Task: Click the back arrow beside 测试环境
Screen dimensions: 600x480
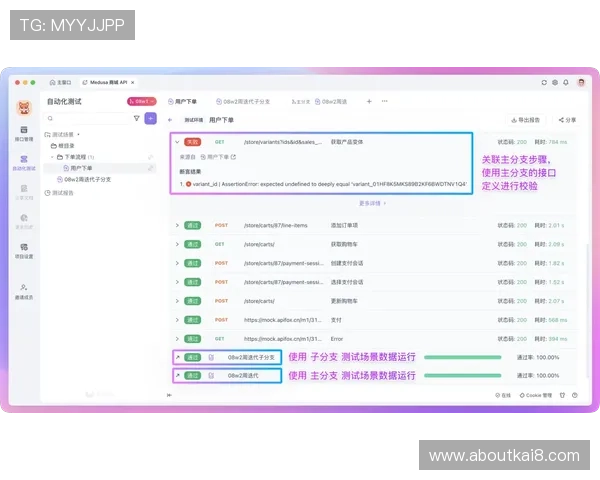Action: (x=170, y=120)
